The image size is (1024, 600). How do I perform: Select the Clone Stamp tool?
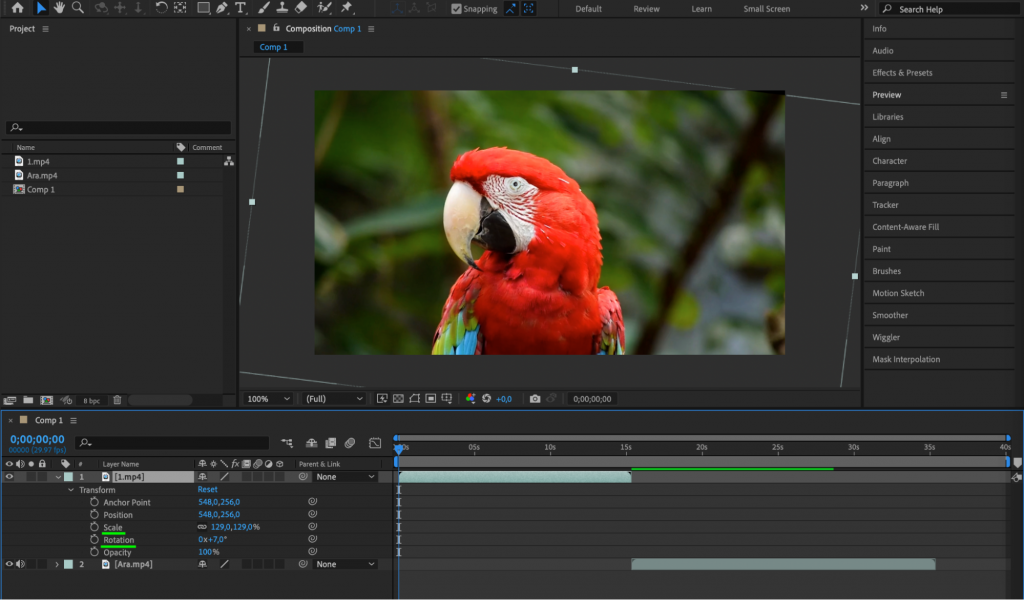[x=282, y=8]
